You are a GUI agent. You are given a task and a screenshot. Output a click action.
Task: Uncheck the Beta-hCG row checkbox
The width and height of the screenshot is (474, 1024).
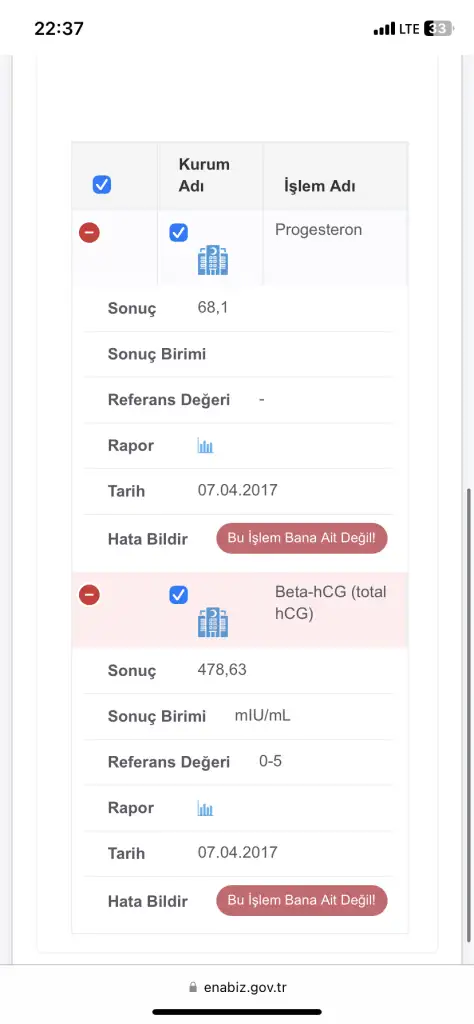click(178, 595)
